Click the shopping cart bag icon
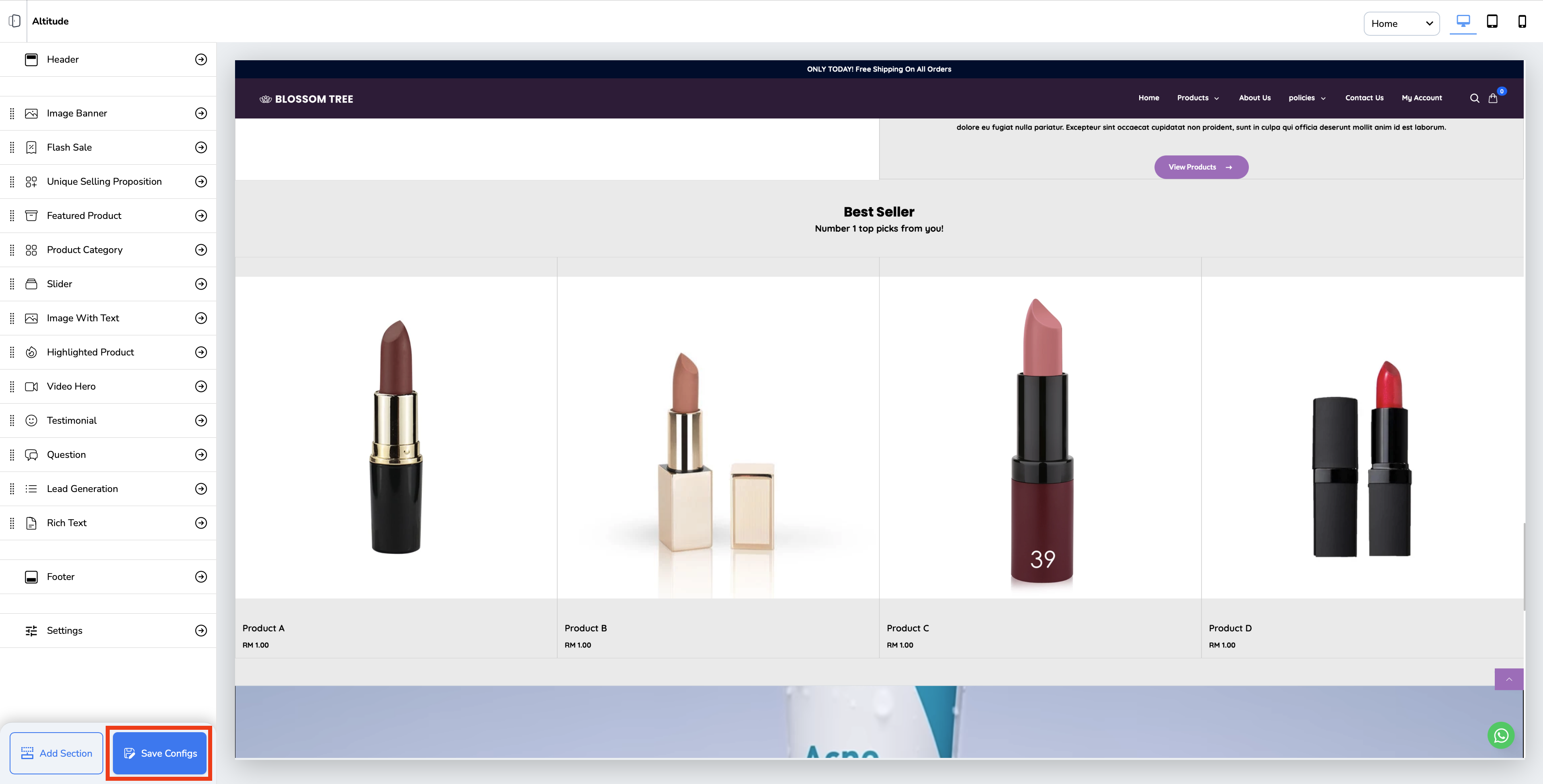 1493,98
